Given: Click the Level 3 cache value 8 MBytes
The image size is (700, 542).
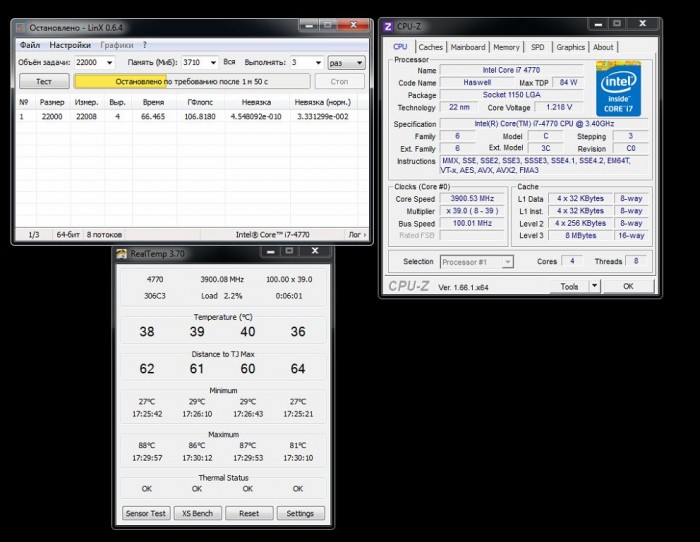Looking at the screenshot, I should 580,235.
